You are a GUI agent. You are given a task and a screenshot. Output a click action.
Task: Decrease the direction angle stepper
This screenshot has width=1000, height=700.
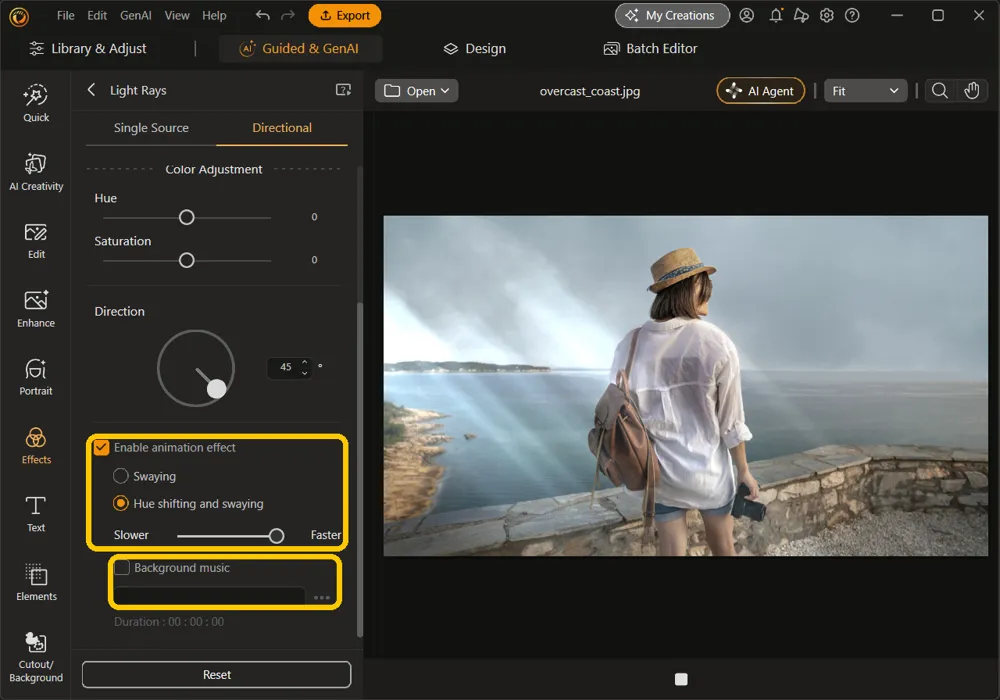point(305,372)
